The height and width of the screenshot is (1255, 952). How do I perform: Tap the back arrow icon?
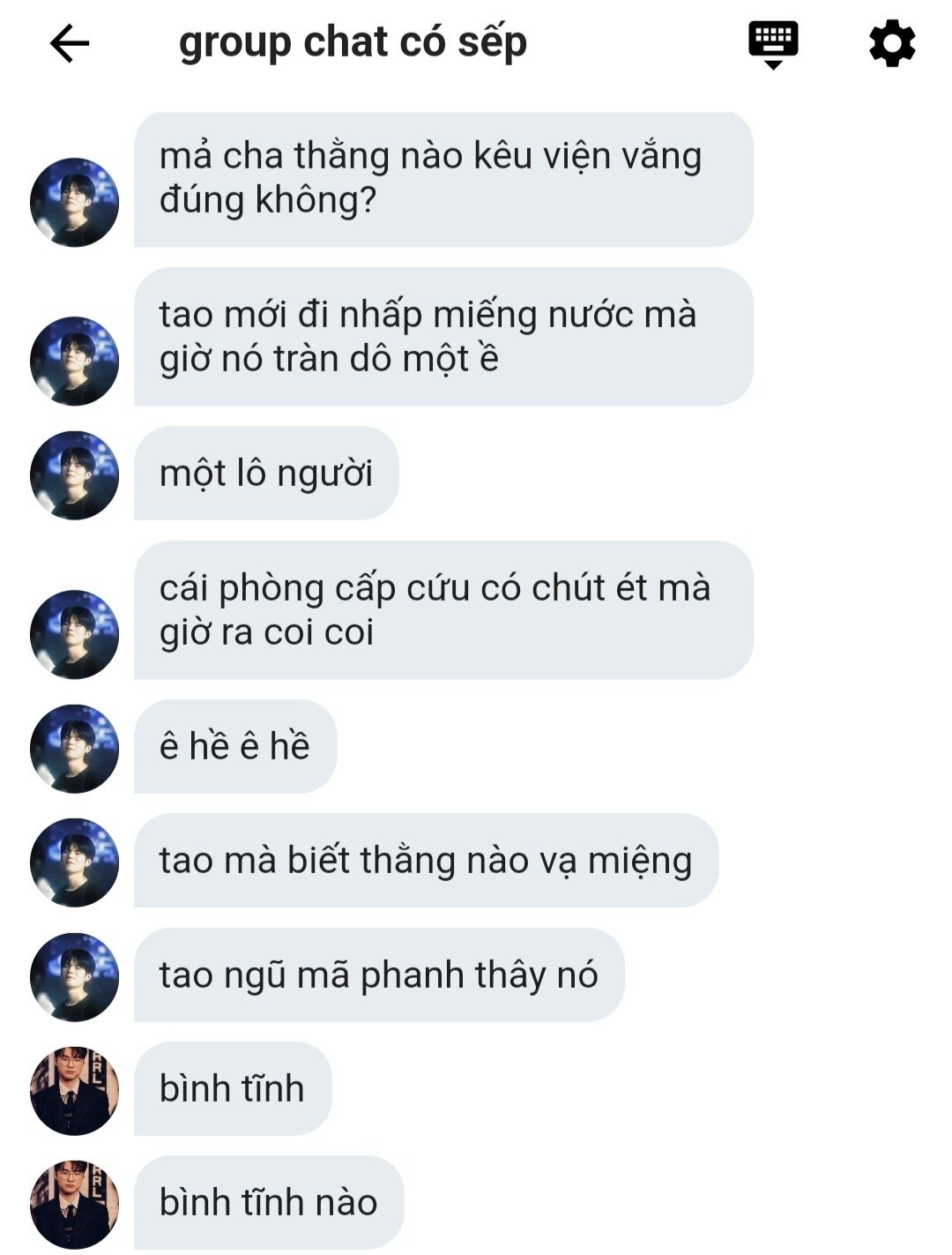tap(70, 43)
